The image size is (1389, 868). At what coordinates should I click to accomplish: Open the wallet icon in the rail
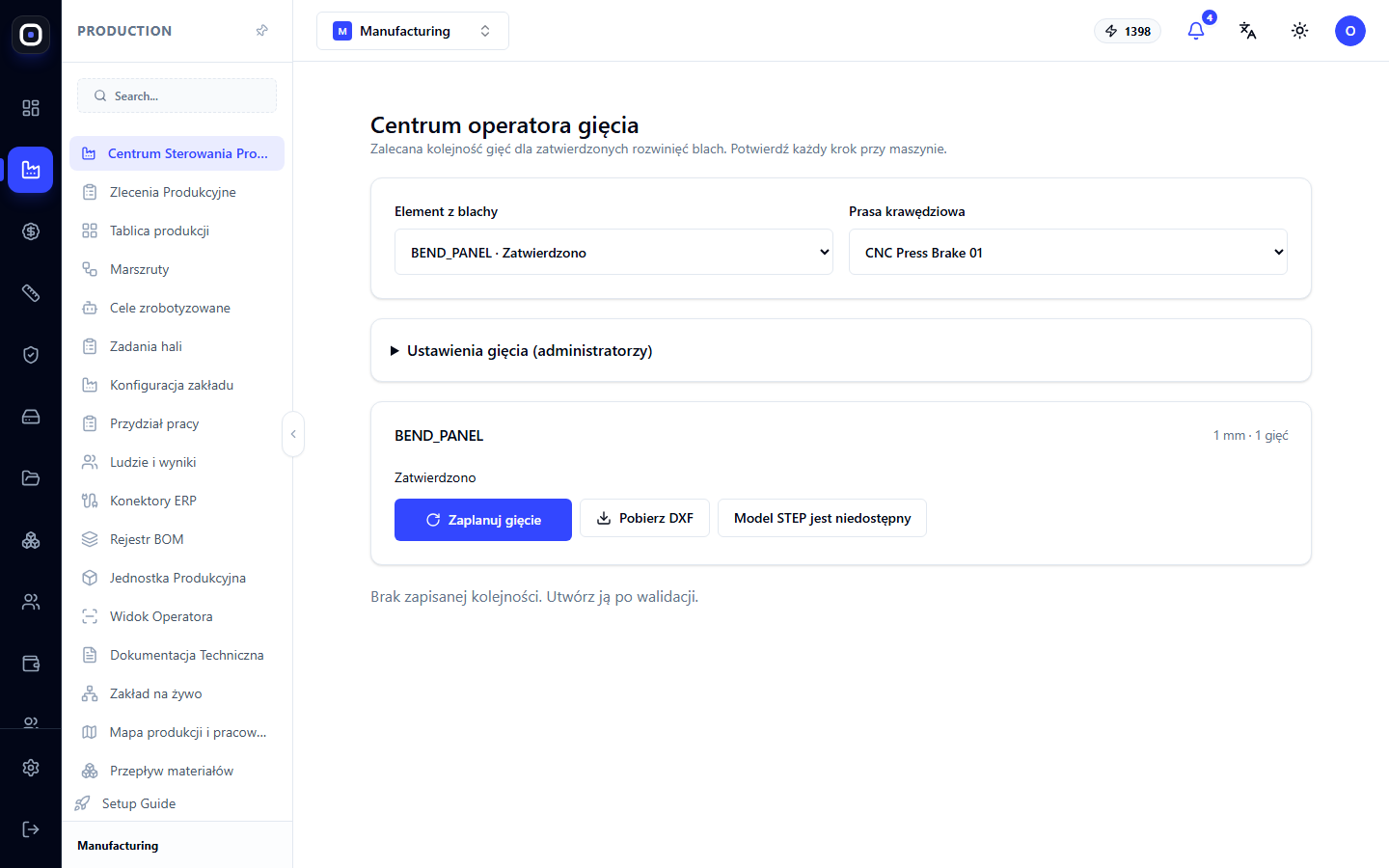point(31,664)
